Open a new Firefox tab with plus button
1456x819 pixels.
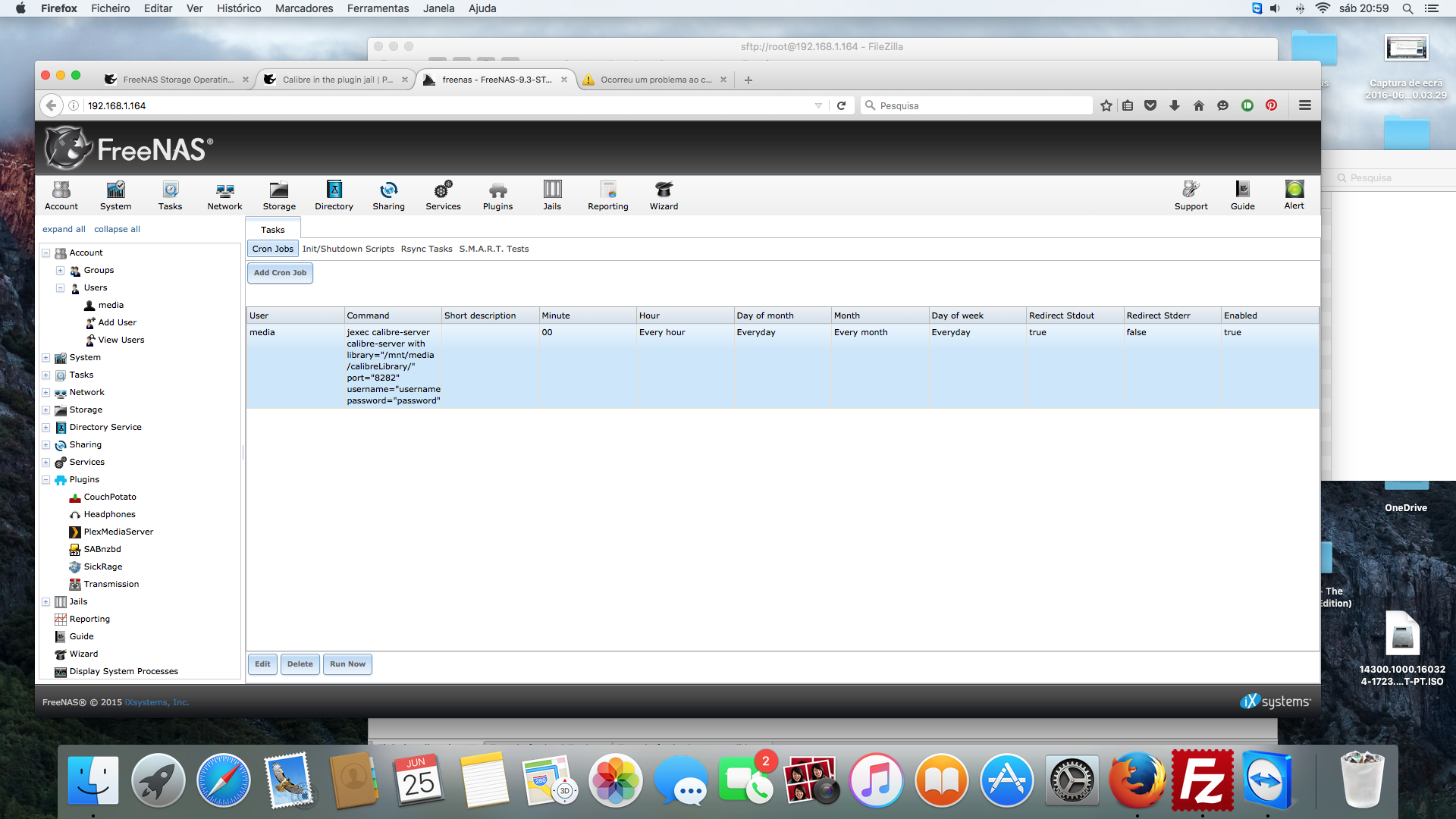pyautogui.click(x=748, y=80)
